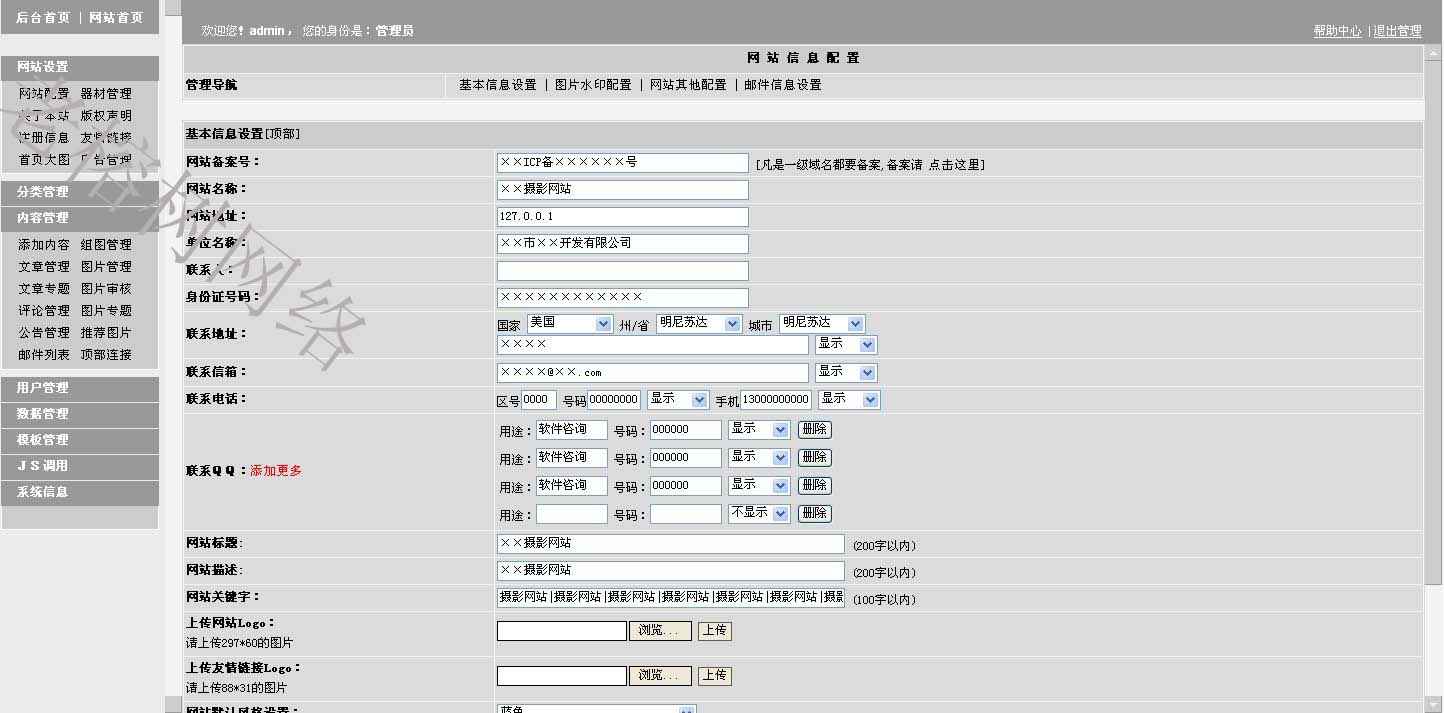Click the 网站描述 input field
The image size is (1444, 713).
pos(670,570)
